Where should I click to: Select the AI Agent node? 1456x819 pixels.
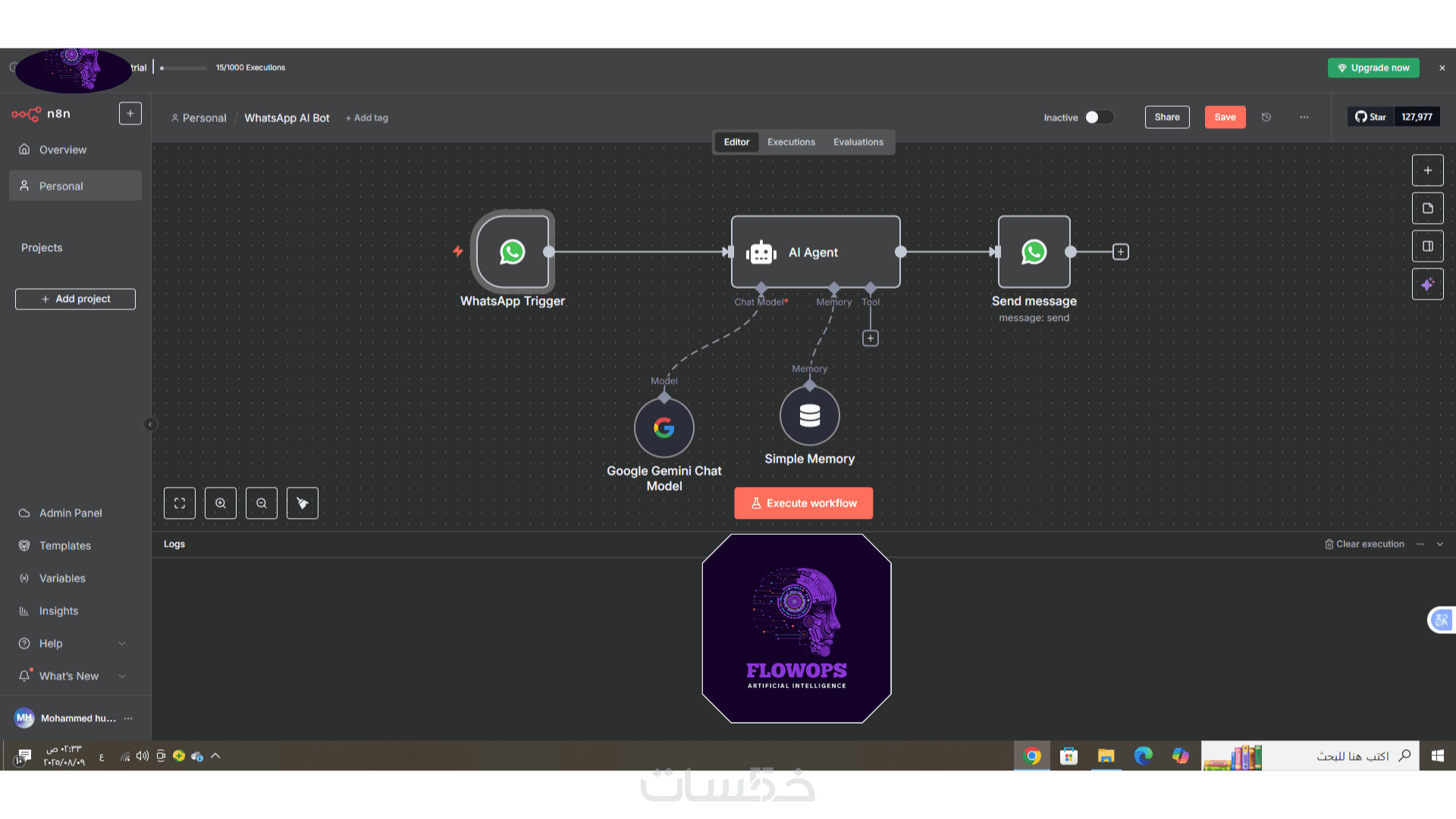pyautogui.click(x=815, y=252)
